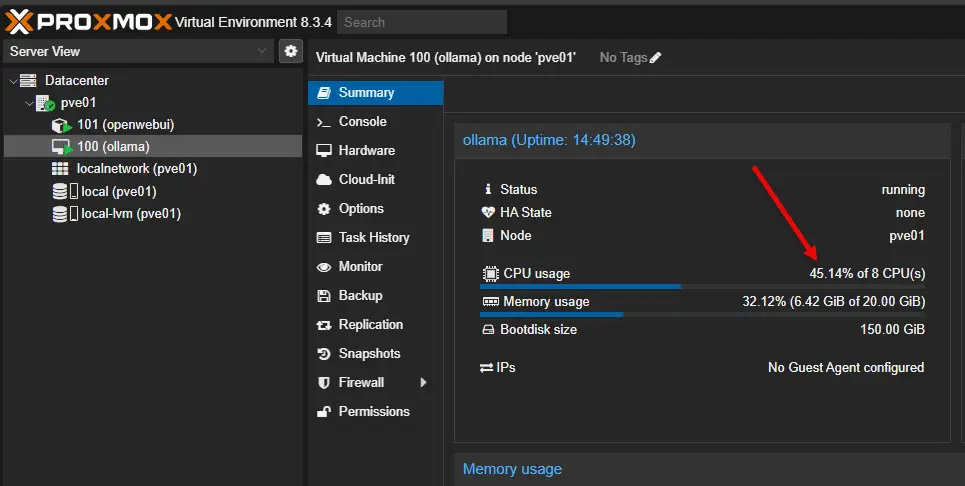Expand the Firewall submenu arrow
The image size is (965, 486).
(x=423, y=382)
